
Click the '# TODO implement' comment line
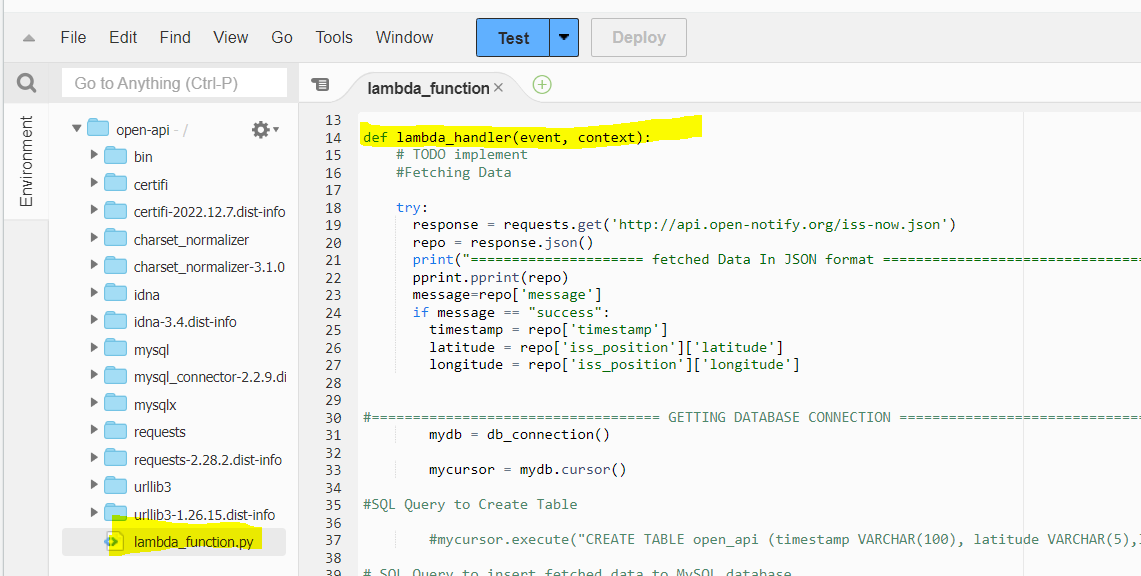point(462,154)
